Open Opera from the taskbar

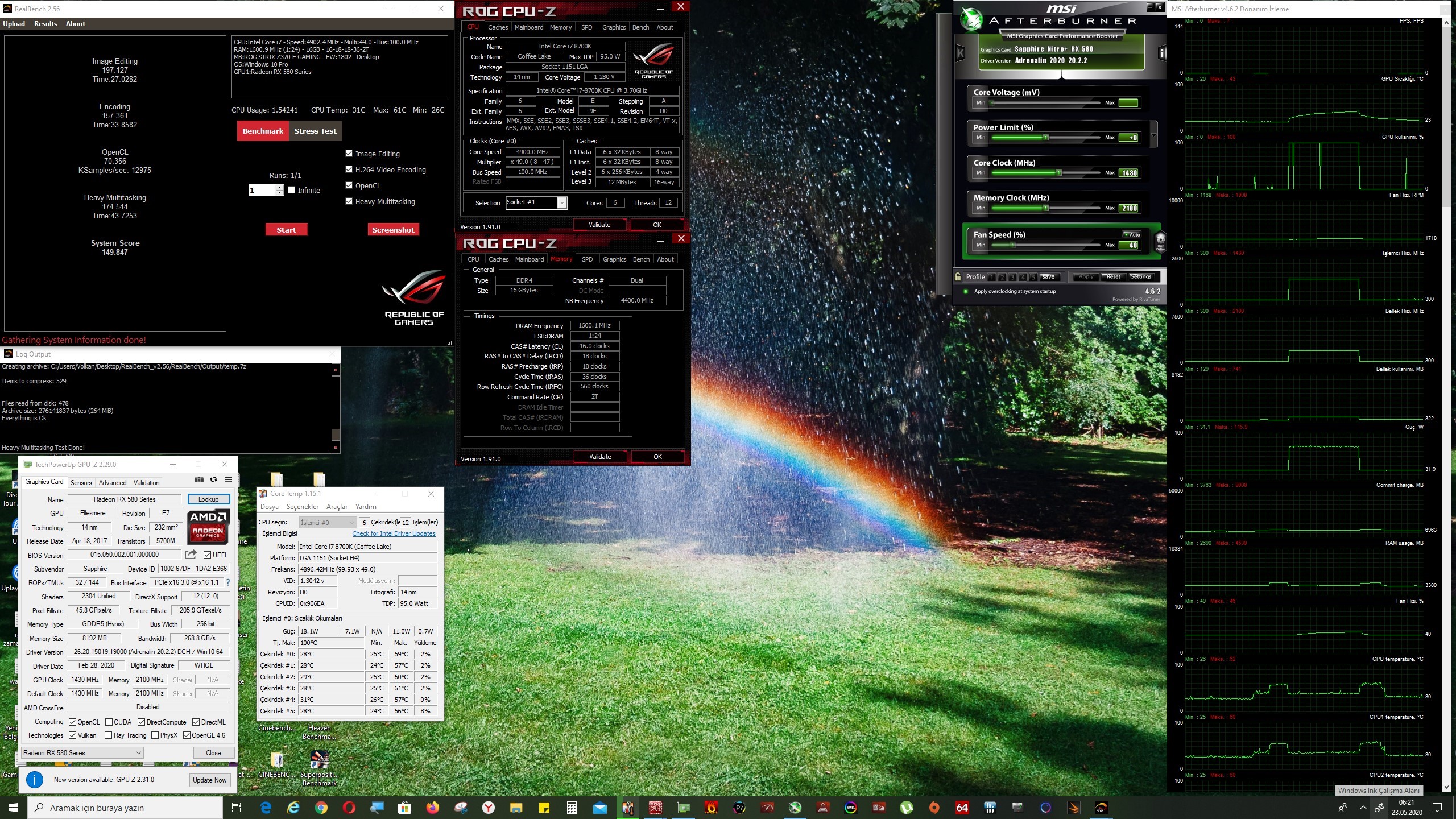[349, 808]
